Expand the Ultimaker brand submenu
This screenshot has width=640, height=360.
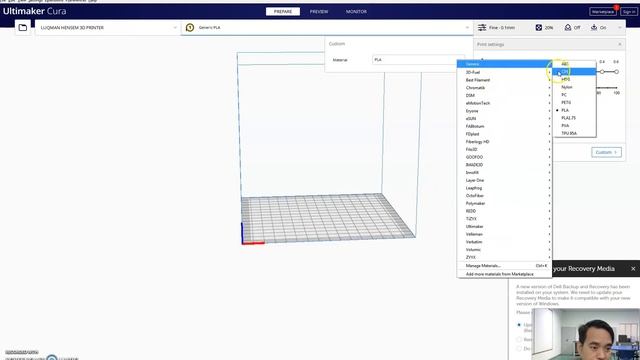point(504,227)
